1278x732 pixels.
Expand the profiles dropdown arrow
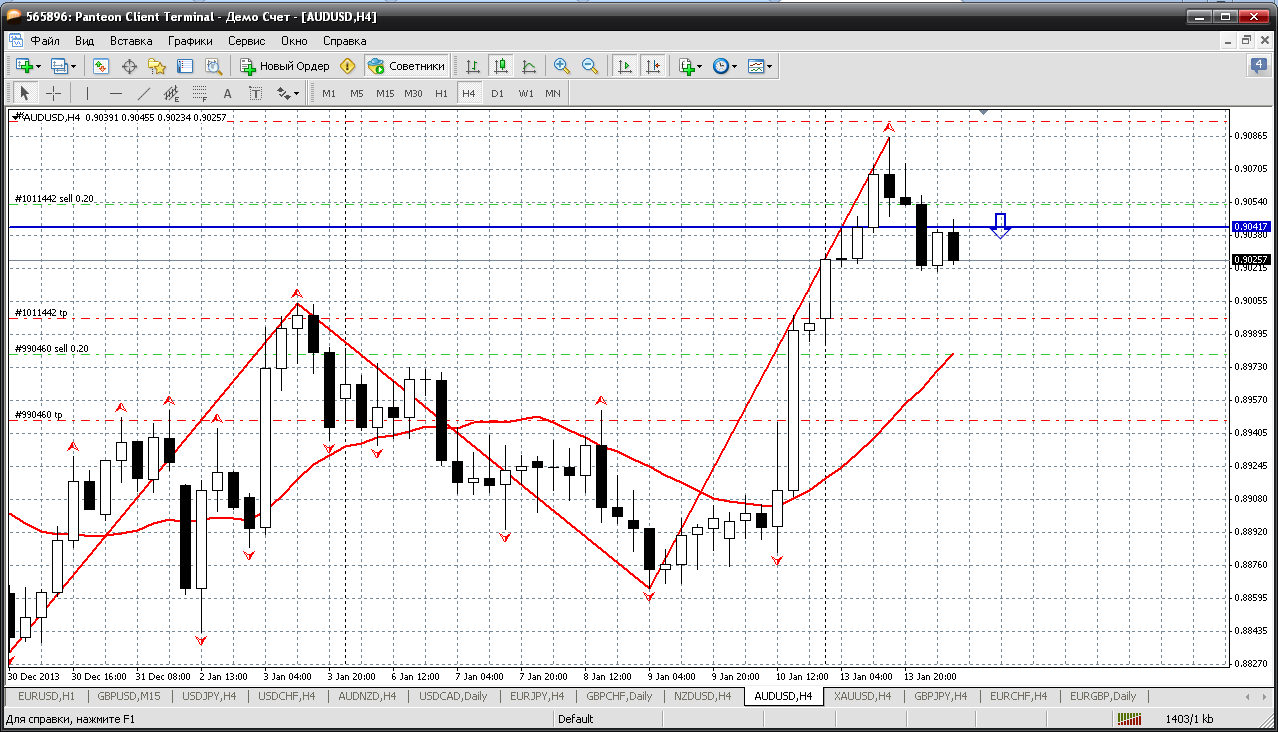(74, 66)
